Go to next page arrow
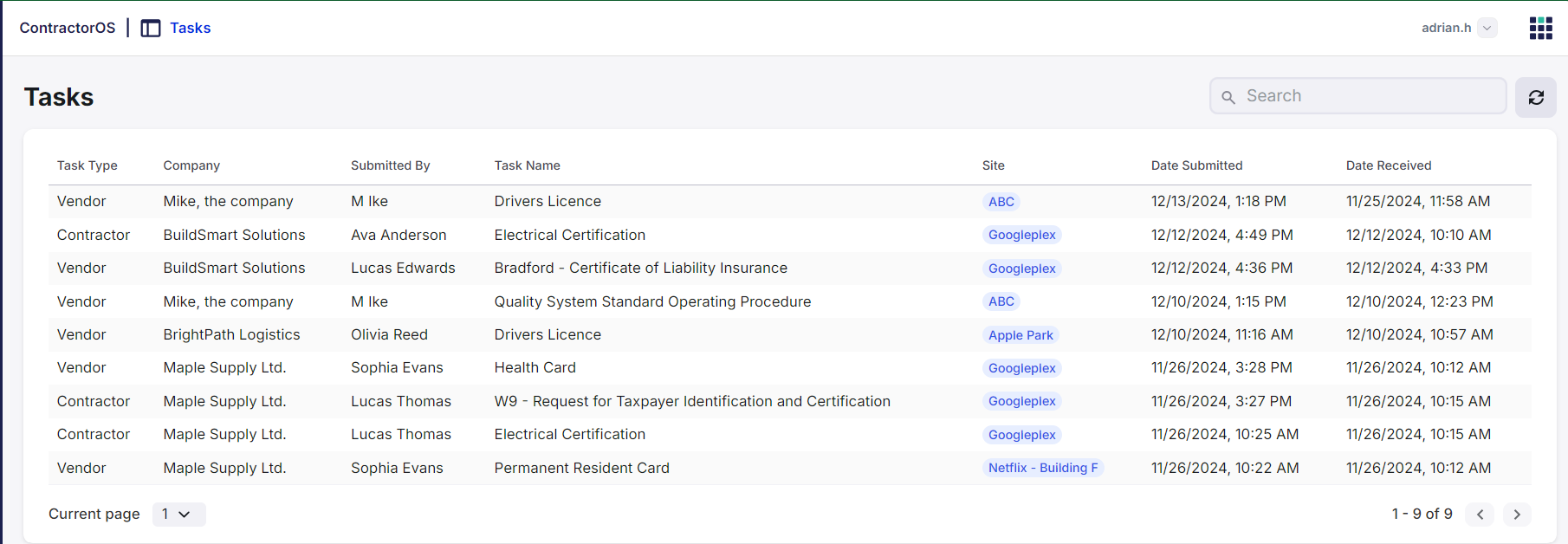 coord(1516,515)
